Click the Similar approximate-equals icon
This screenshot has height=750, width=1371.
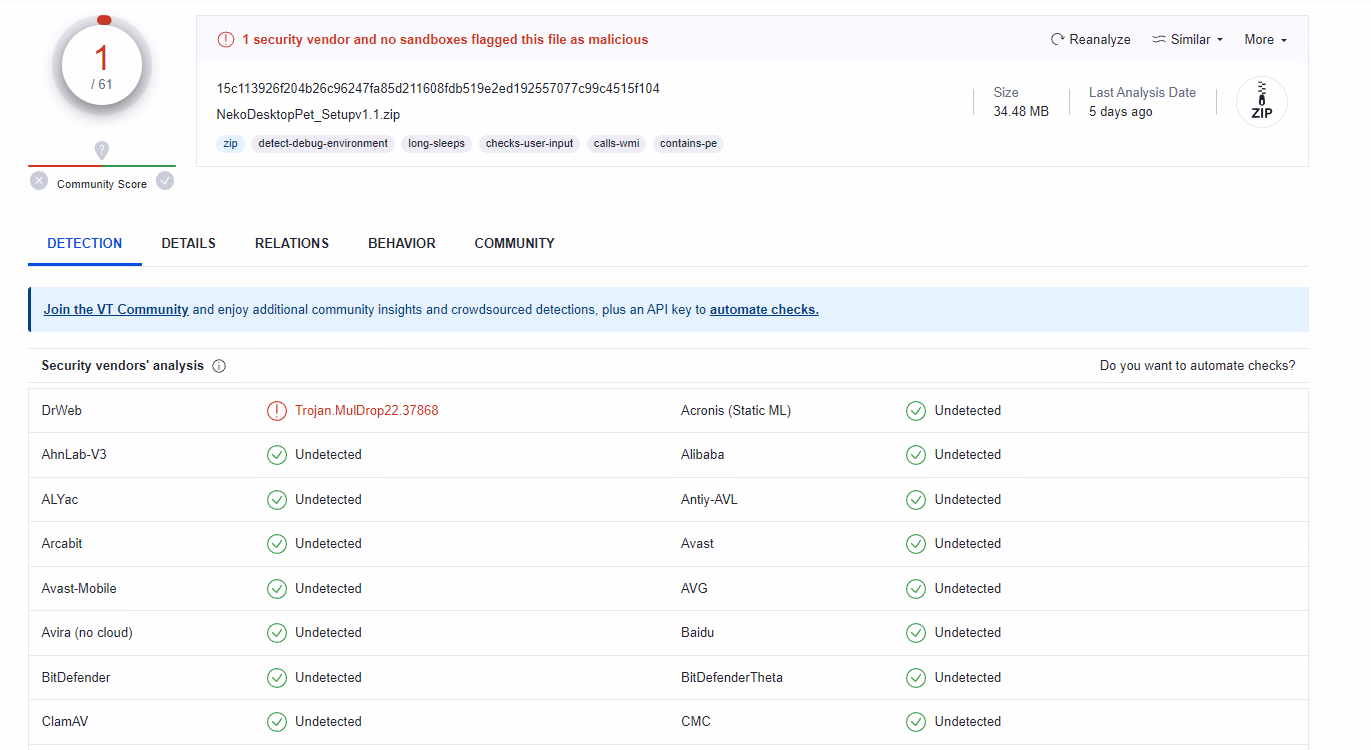click(1159, 40)
